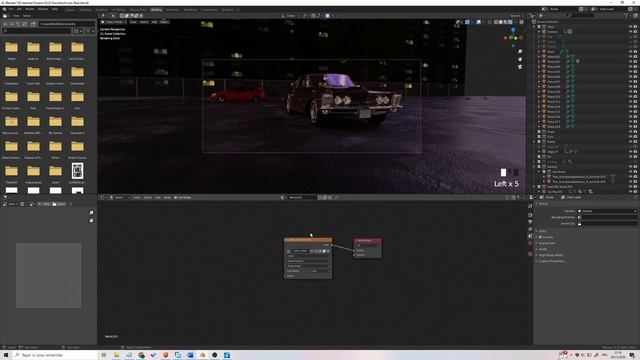Open the Options dropdown in viewport header

coord(516,16)
